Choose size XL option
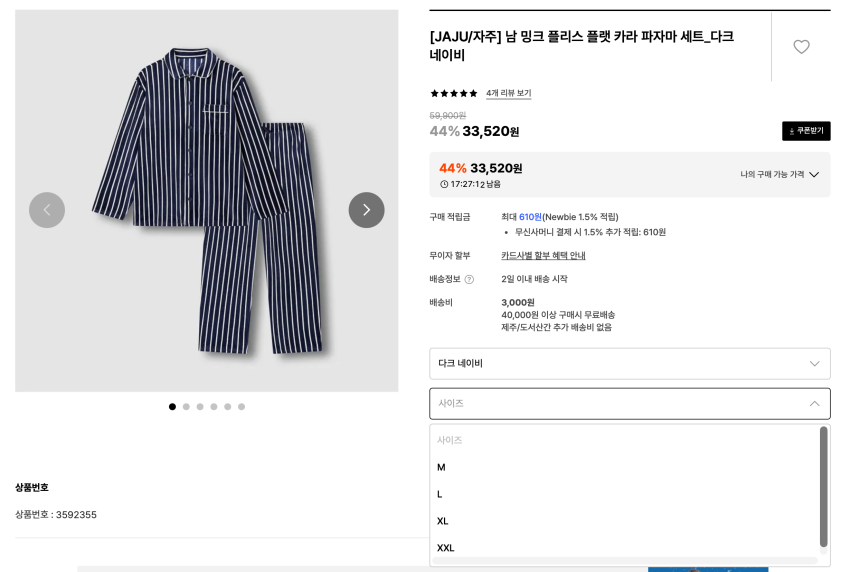This screenshot has height=572, width=850. click(x=443, y=521)
